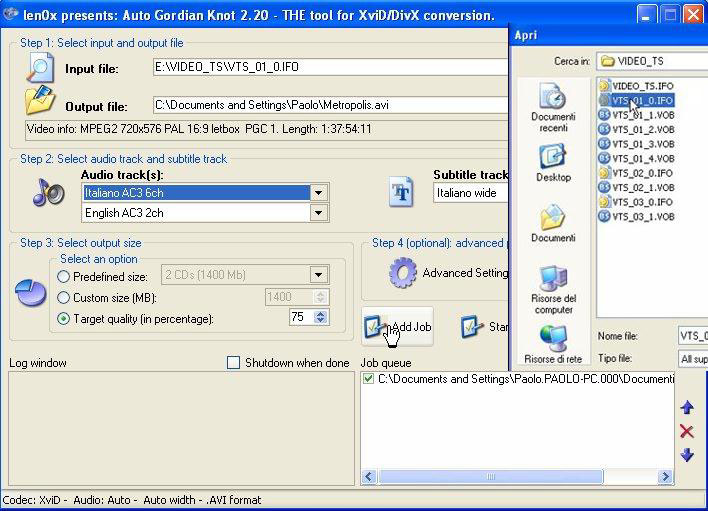Move job up with blue up arrow

pyautogui.click(x=687, y=407)
